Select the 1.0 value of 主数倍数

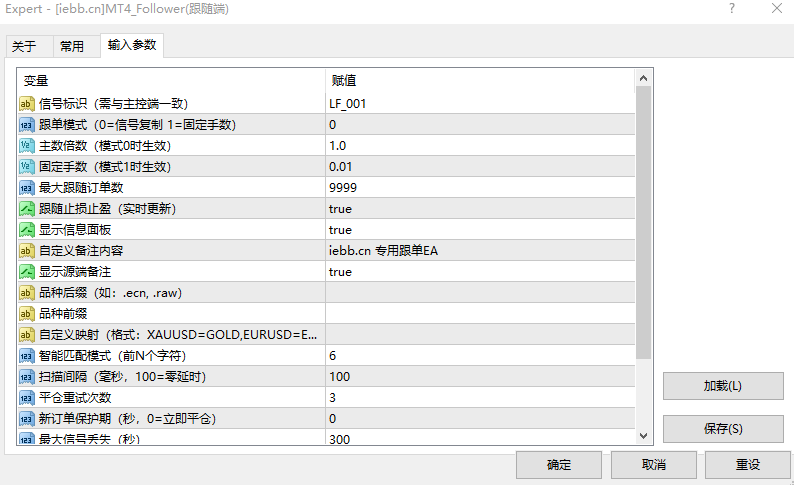click(480, 146)
